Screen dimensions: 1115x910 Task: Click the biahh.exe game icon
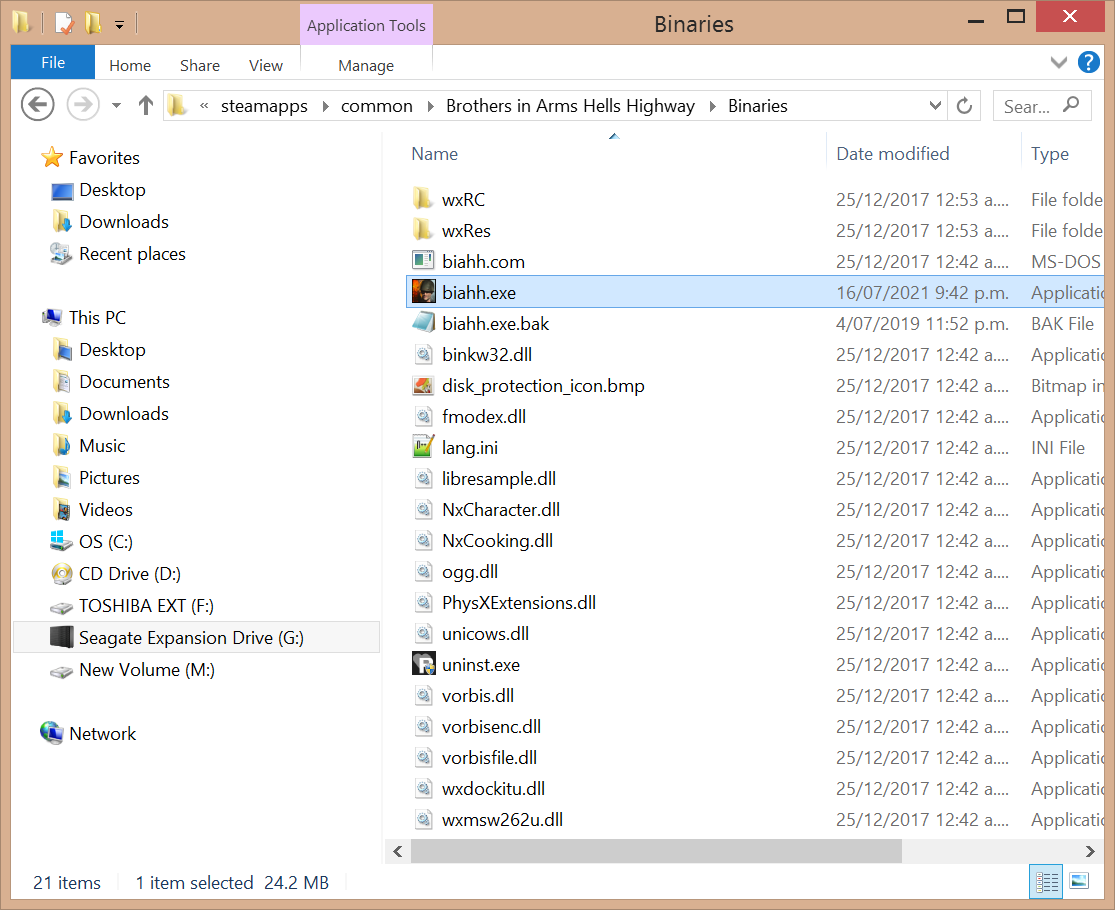[x=423, y=291]
